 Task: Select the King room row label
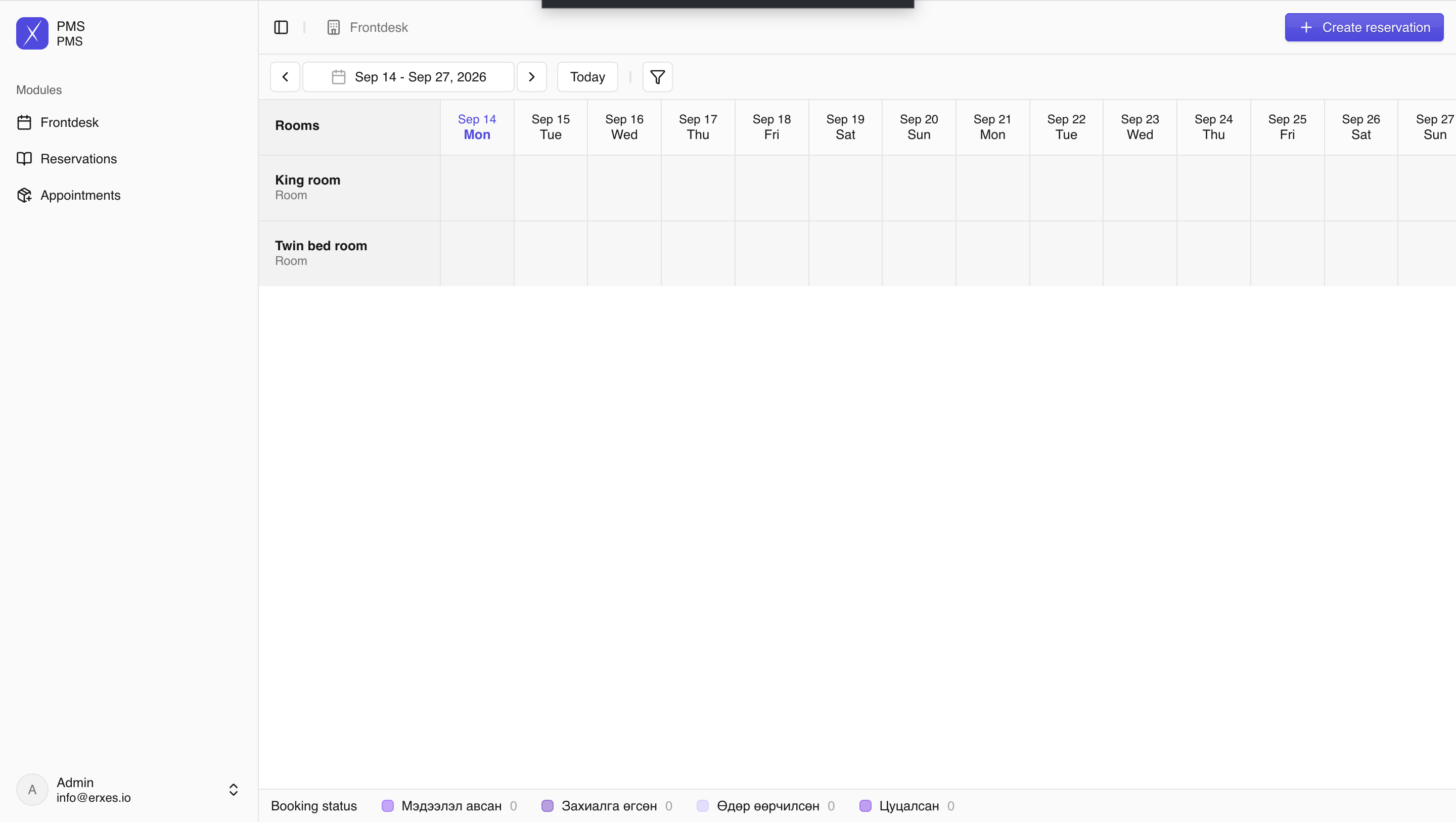[x=349, y=188]
